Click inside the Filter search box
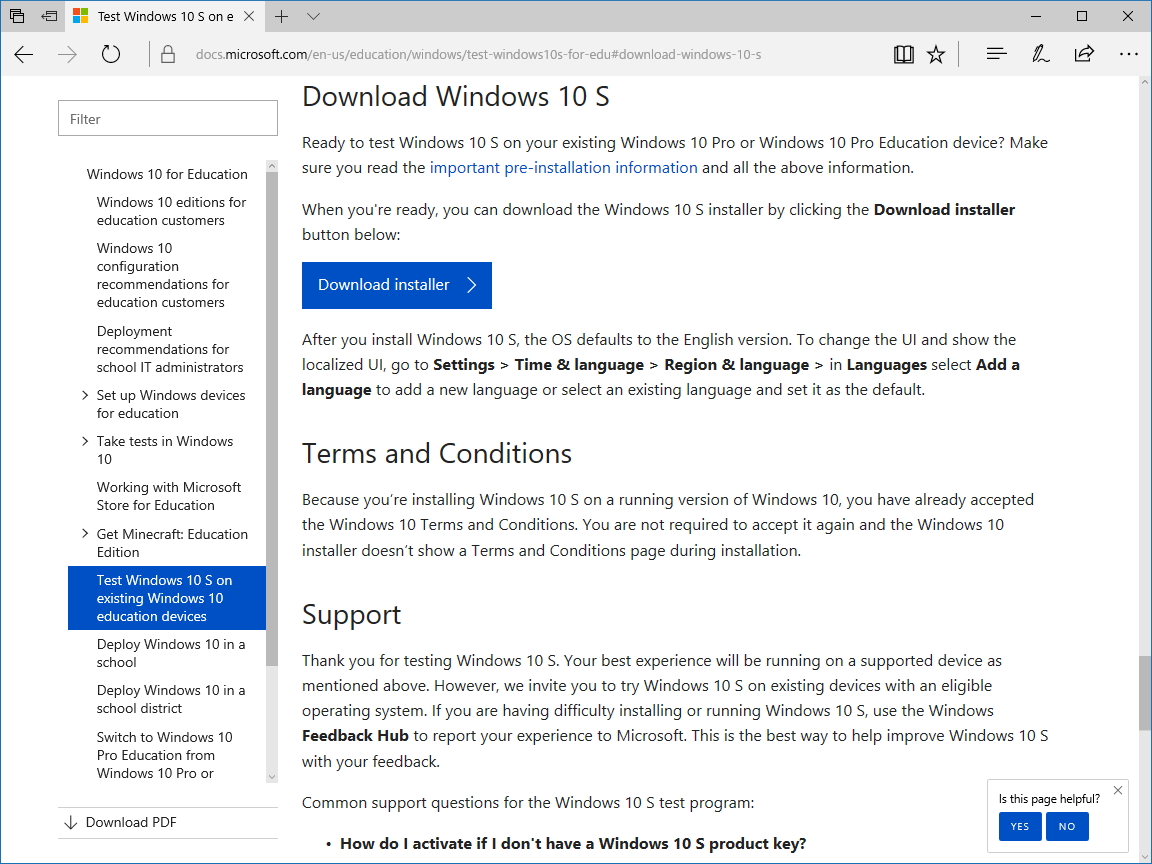 (167, 118)
